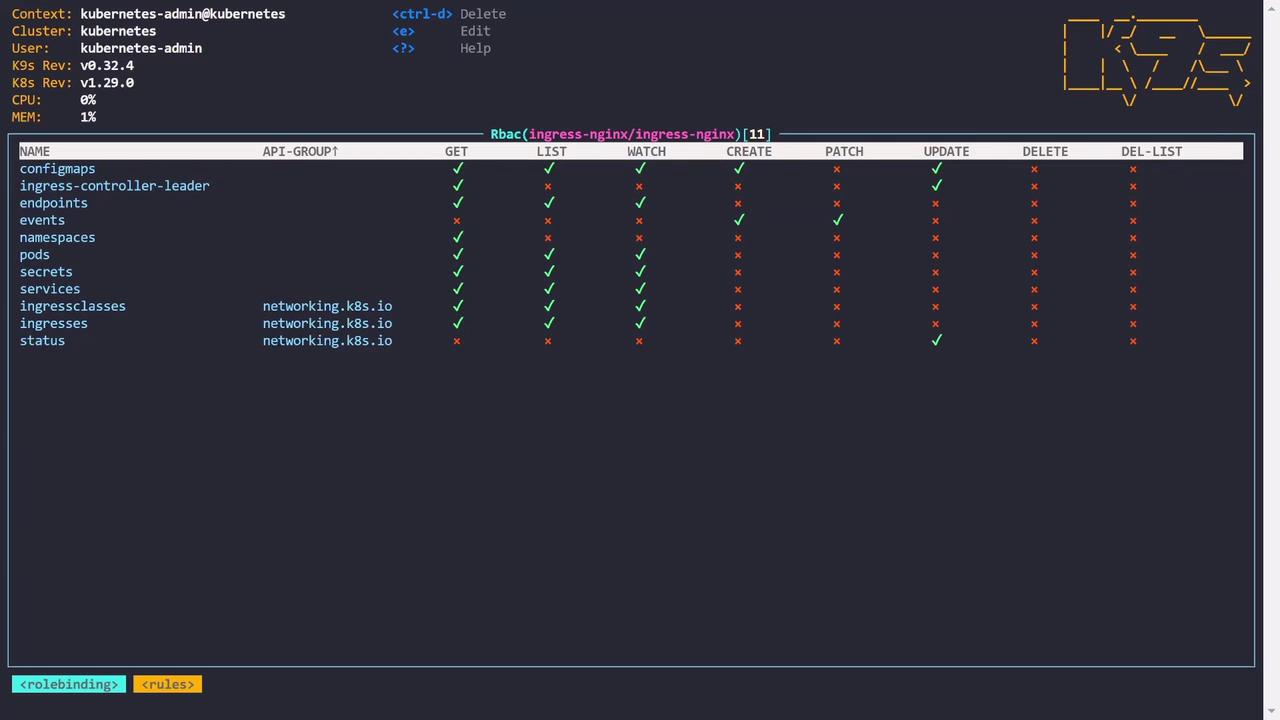Click the red DELETE cross for pods
1280x720 pixels.
(1034, 255)
